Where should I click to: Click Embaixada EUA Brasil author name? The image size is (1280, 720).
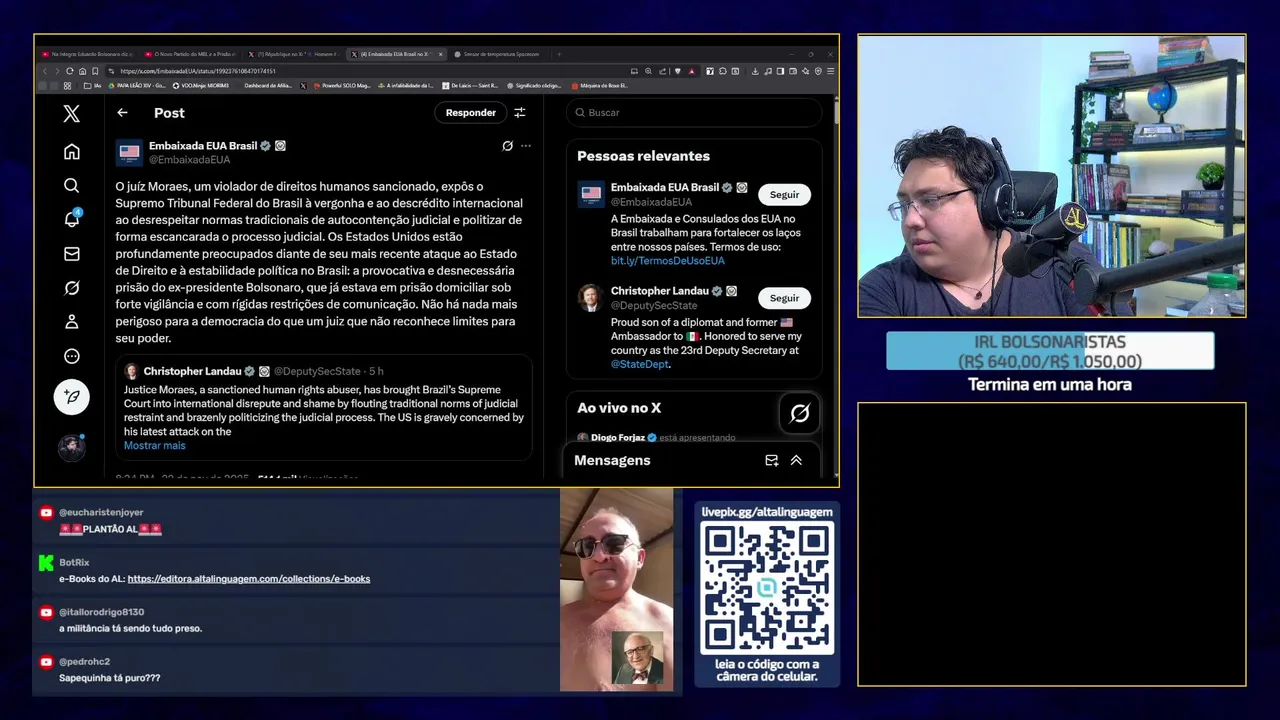pos(203,146)
